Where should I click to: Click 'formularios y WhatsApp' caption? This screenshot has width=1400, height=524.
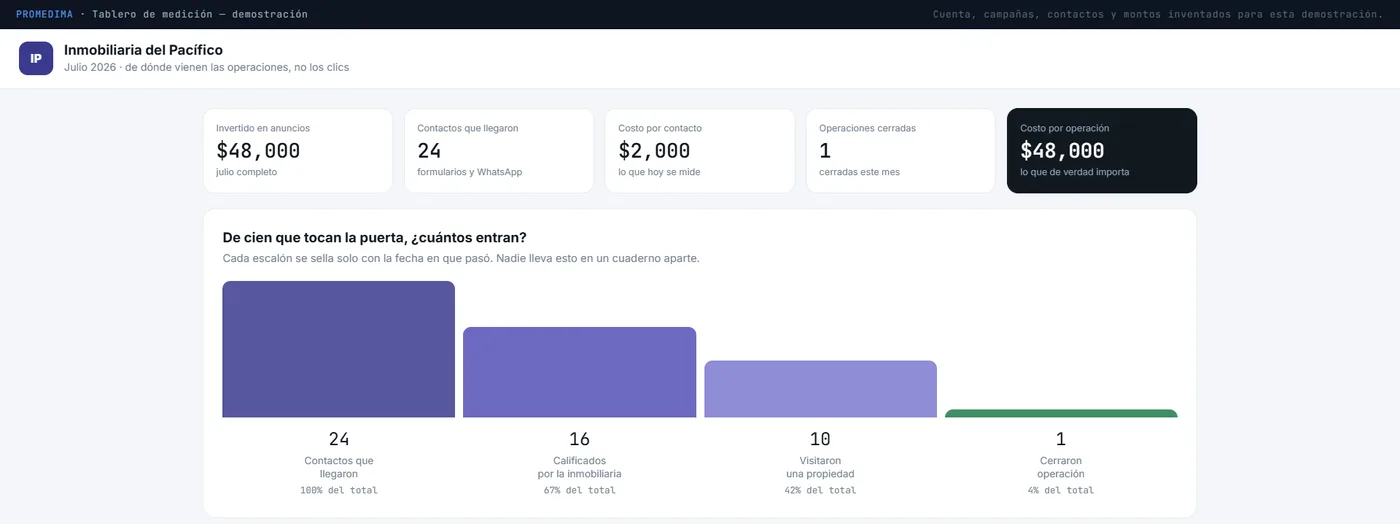(x=469, y=172)
